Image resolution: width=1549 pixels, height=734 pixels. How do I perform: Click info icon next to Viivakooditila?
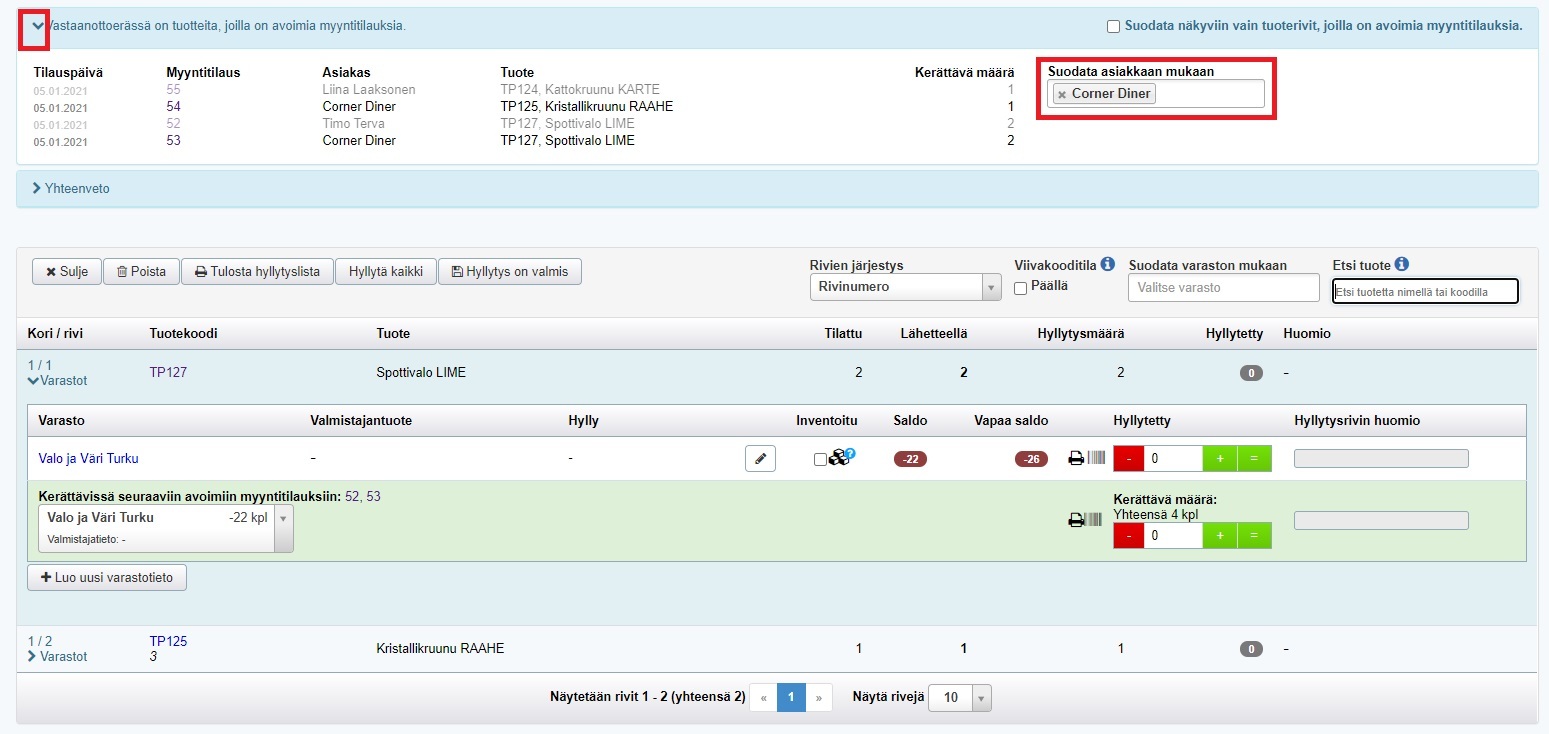pyautogui.click(x=1107, y=265)
